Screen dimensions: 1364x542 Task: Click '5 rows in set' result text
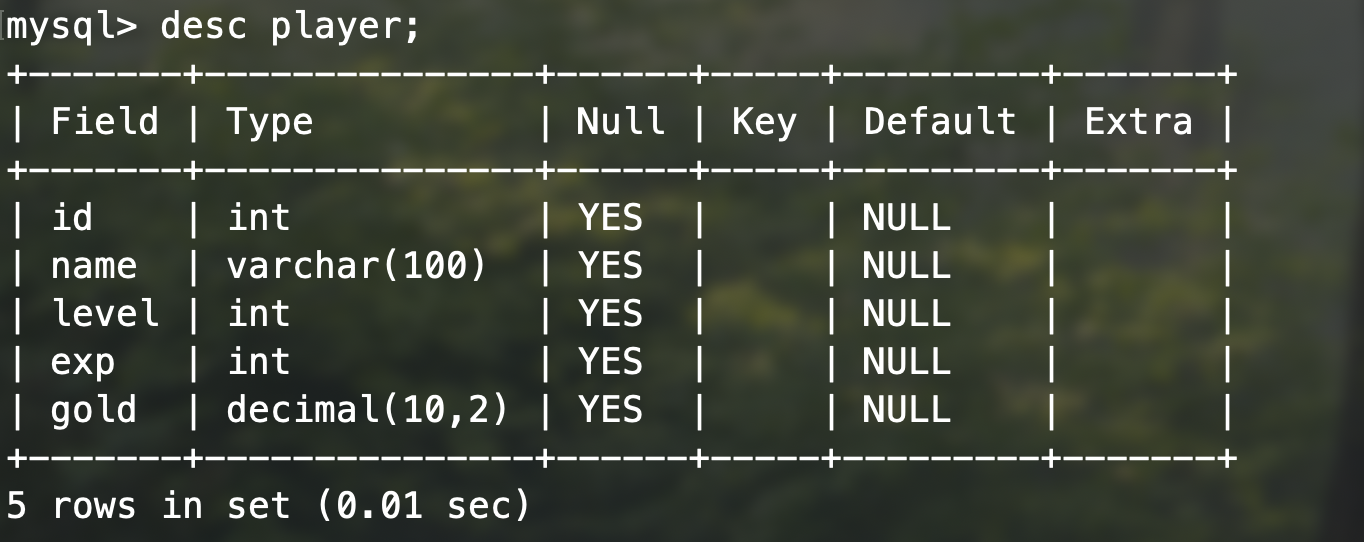[x=150, y=505]
